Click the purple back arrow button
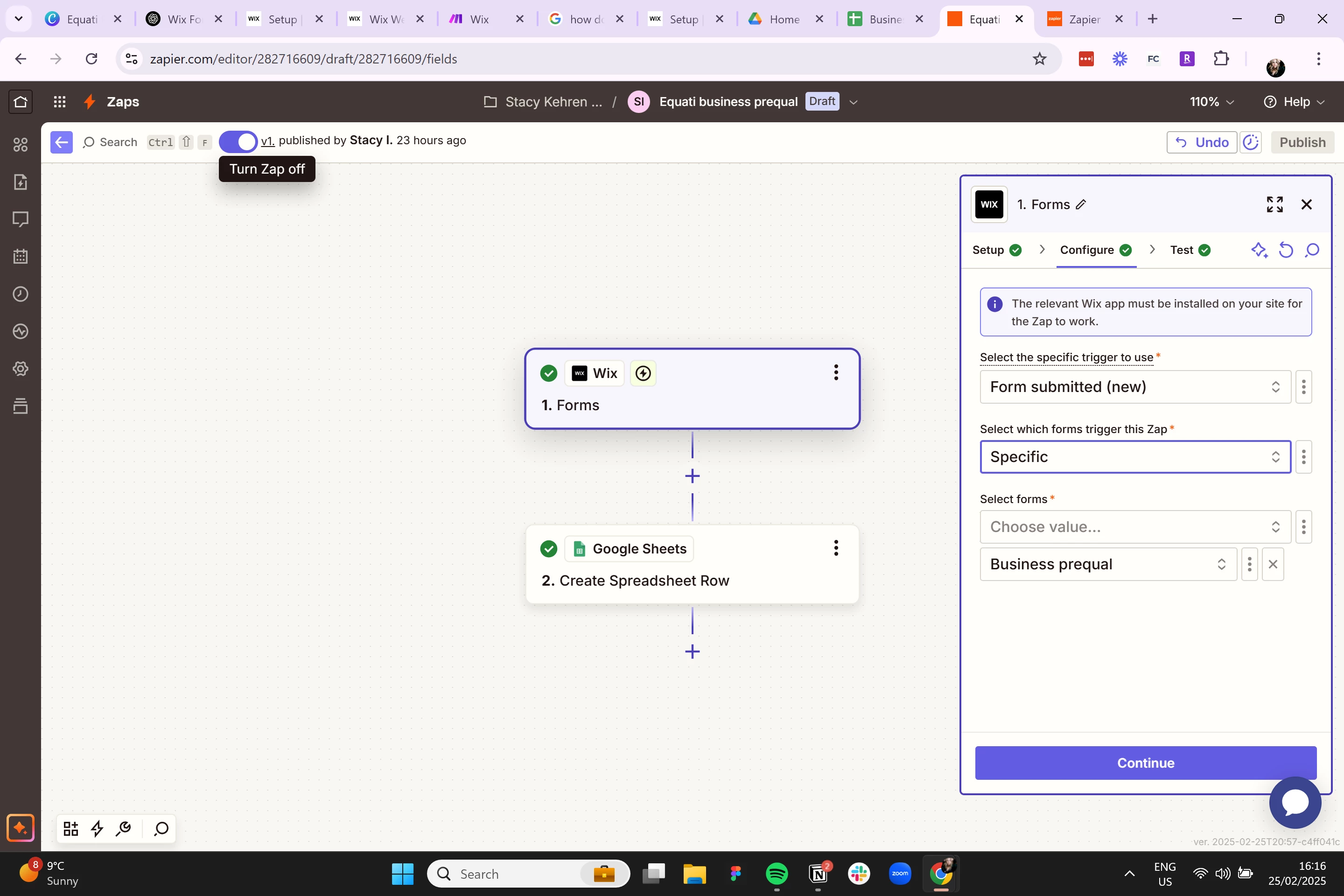The width and height of the screenshot is (1344, 896). coord(62,142)
